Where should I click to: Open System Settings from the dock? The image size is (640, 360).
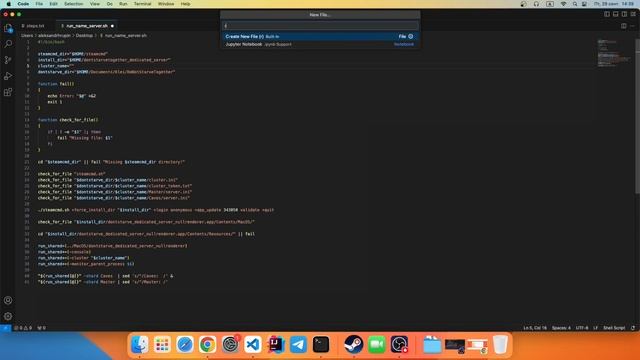[230, 344]
